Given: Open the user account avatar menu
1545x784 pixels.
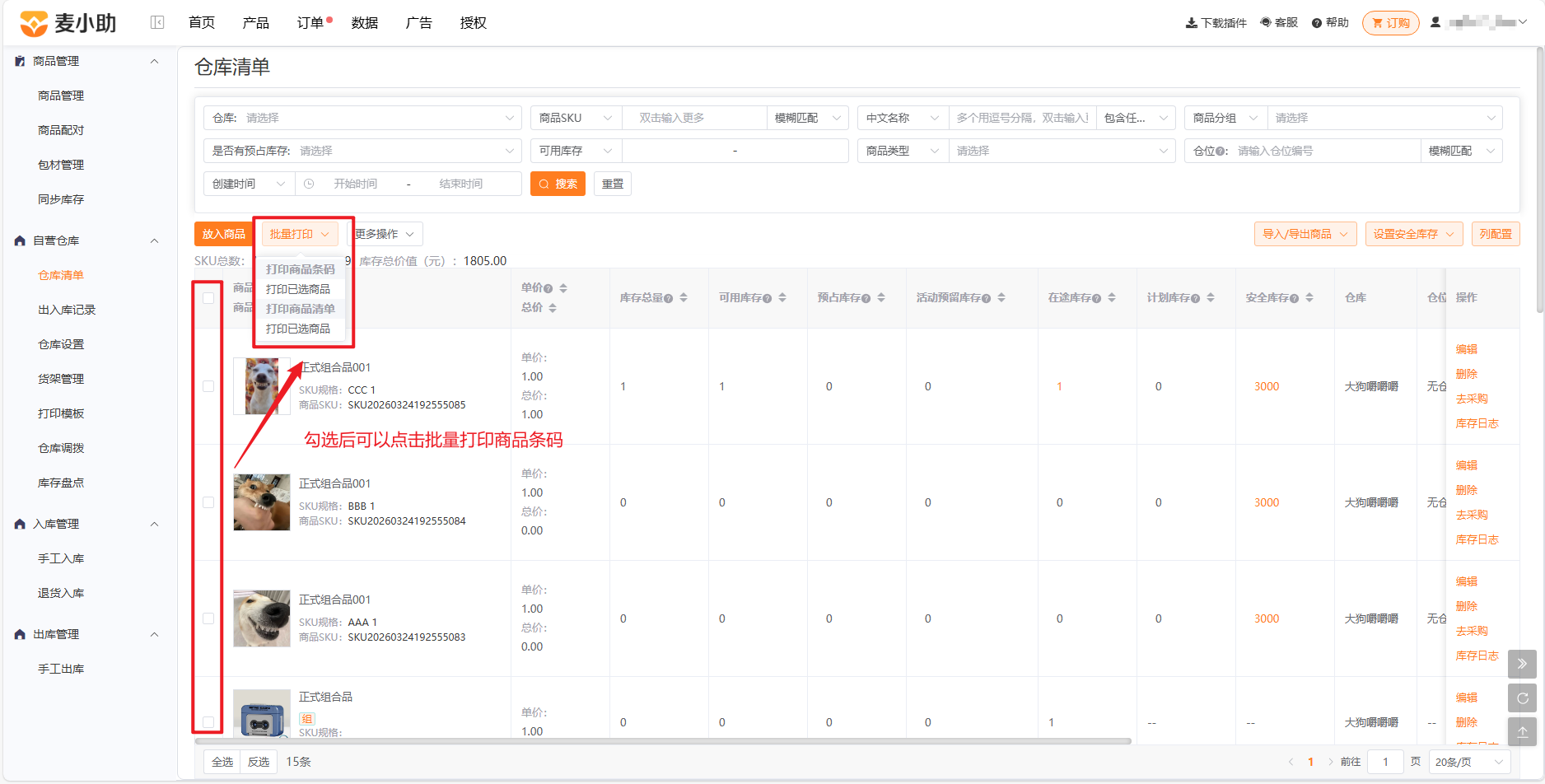Looking at the screenshot, I should tap(1435, 22).
